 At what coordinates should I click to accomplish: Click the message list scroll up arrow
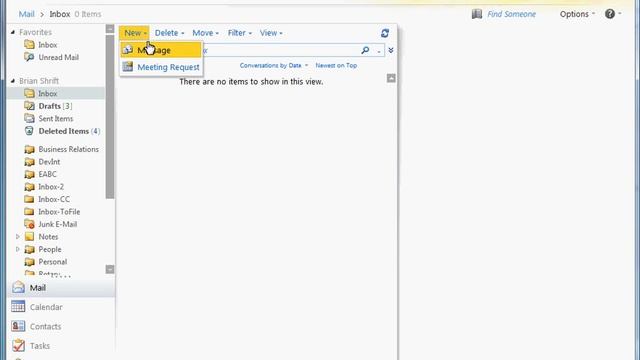tap(391, 78)
